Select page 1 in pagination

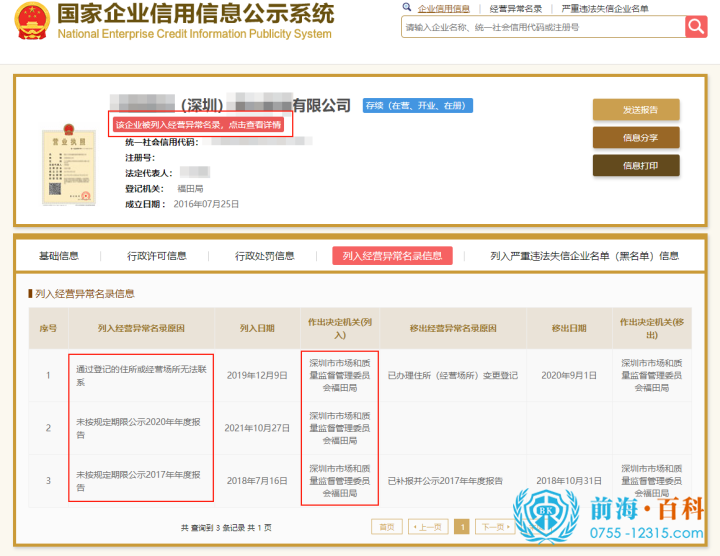point(462,527)
